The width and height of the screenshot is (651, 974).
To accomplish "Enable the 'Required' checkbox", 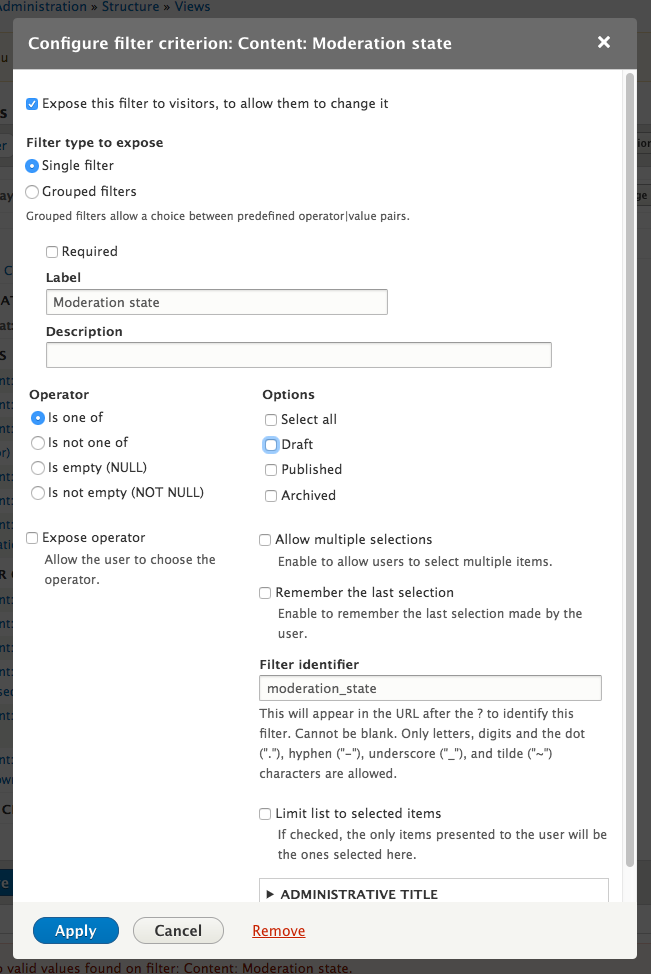I will 51,251.
